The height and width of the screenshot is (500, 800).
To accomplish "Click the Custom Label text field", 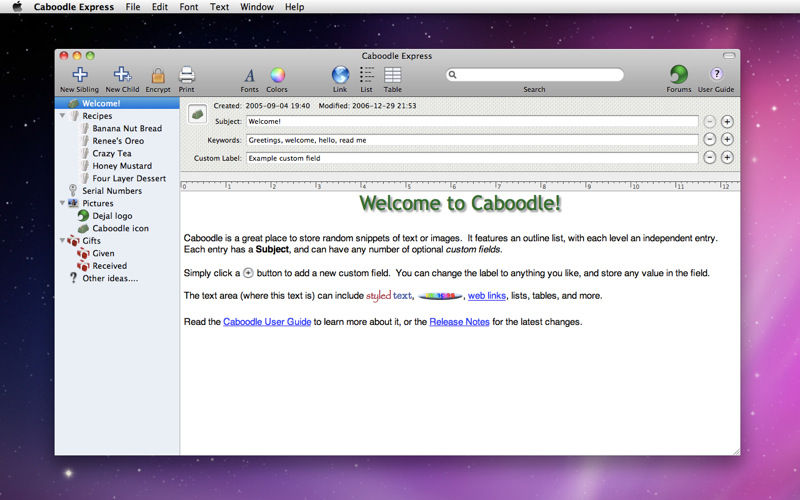I will pyautogui.click(x=472, y=158).
